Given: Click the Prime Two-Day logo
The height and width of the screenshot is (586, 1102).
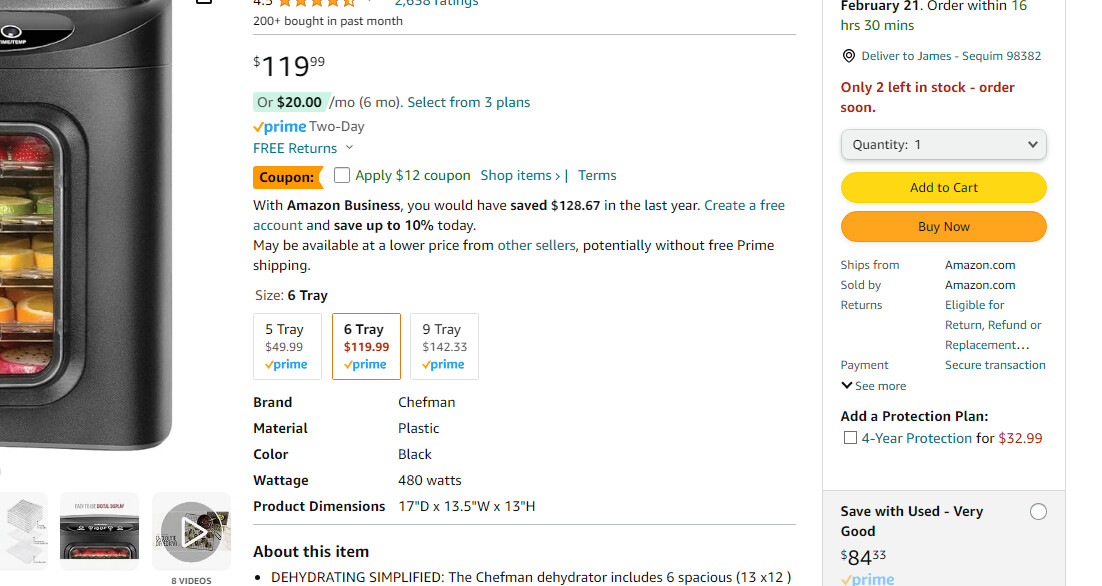Looking at the screenshot, I should (x=280, y=127).
